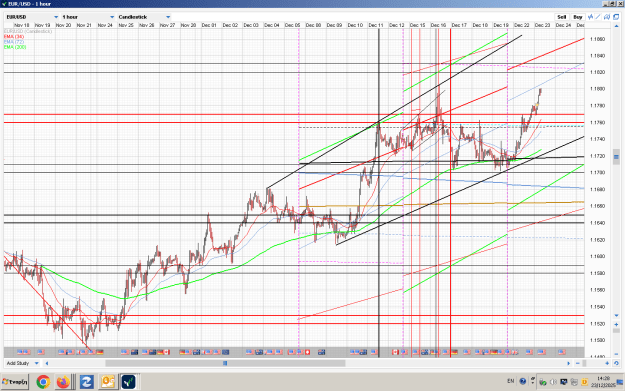The width and height of the screenshot is (625, 391).
Task: Click the chart tools icon beside the line tool
Action: tap(607, 17)
